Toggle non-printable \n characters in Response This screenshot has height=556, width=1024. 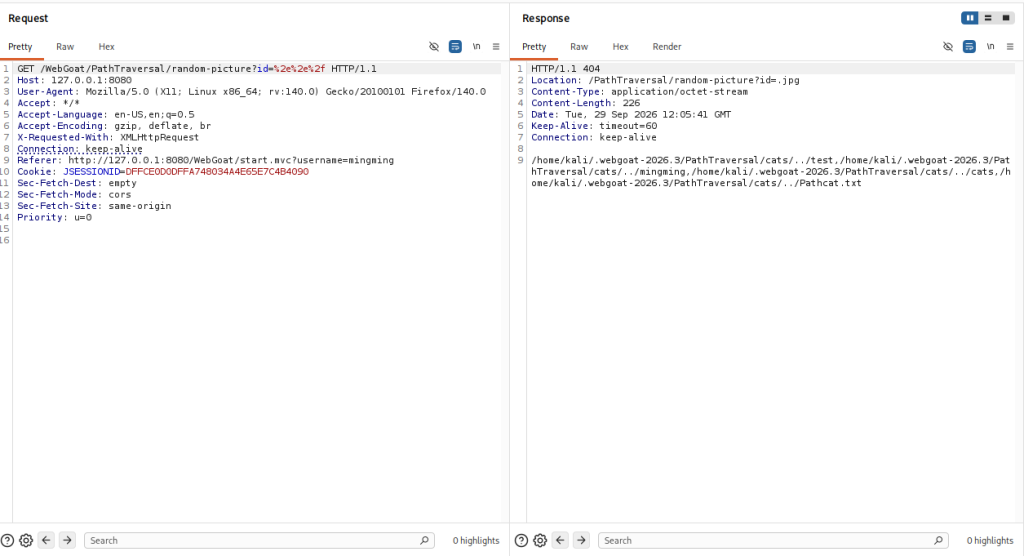991,46
